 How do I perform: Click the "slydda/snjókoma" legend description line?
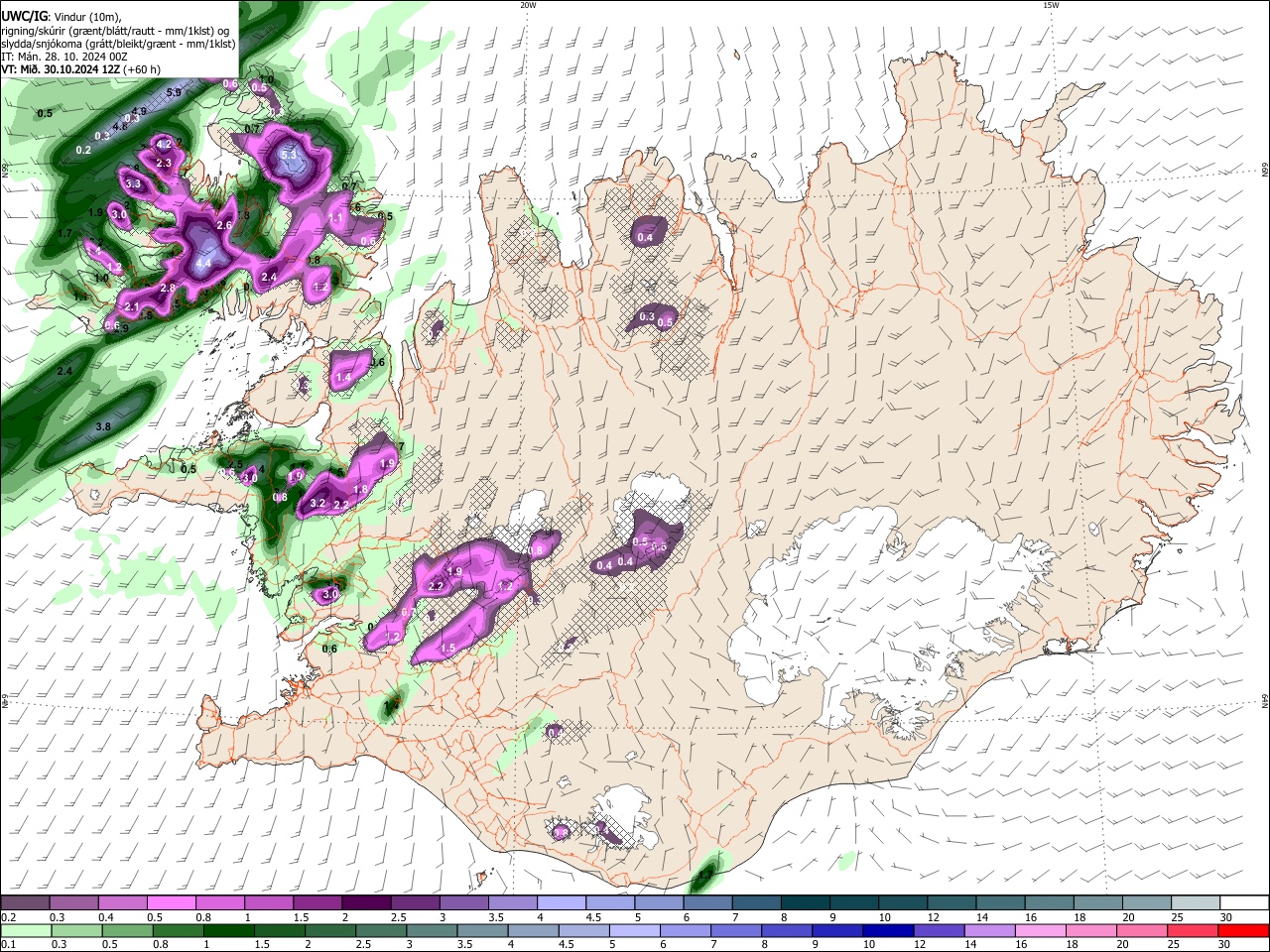click(119, 44)
